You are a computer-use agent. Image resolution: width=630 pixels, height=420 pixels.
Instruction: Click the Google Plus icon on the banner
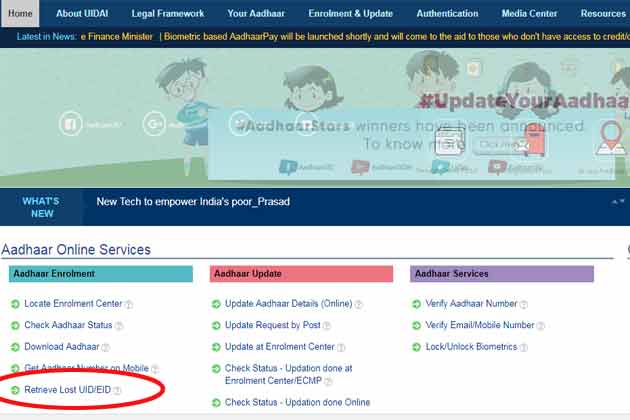pyautogui.click(x=156, y=124)
